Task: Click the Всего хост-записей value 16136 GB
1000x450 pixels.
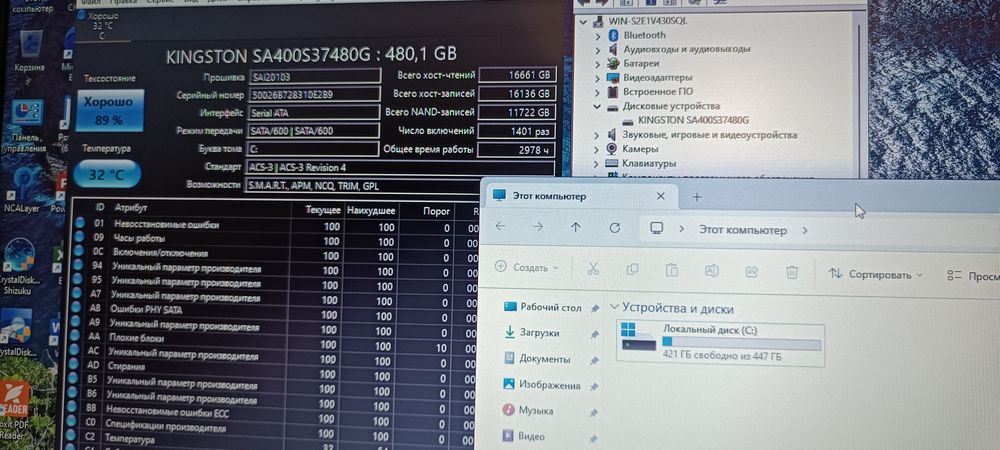Action: click(x=517, y=94)
